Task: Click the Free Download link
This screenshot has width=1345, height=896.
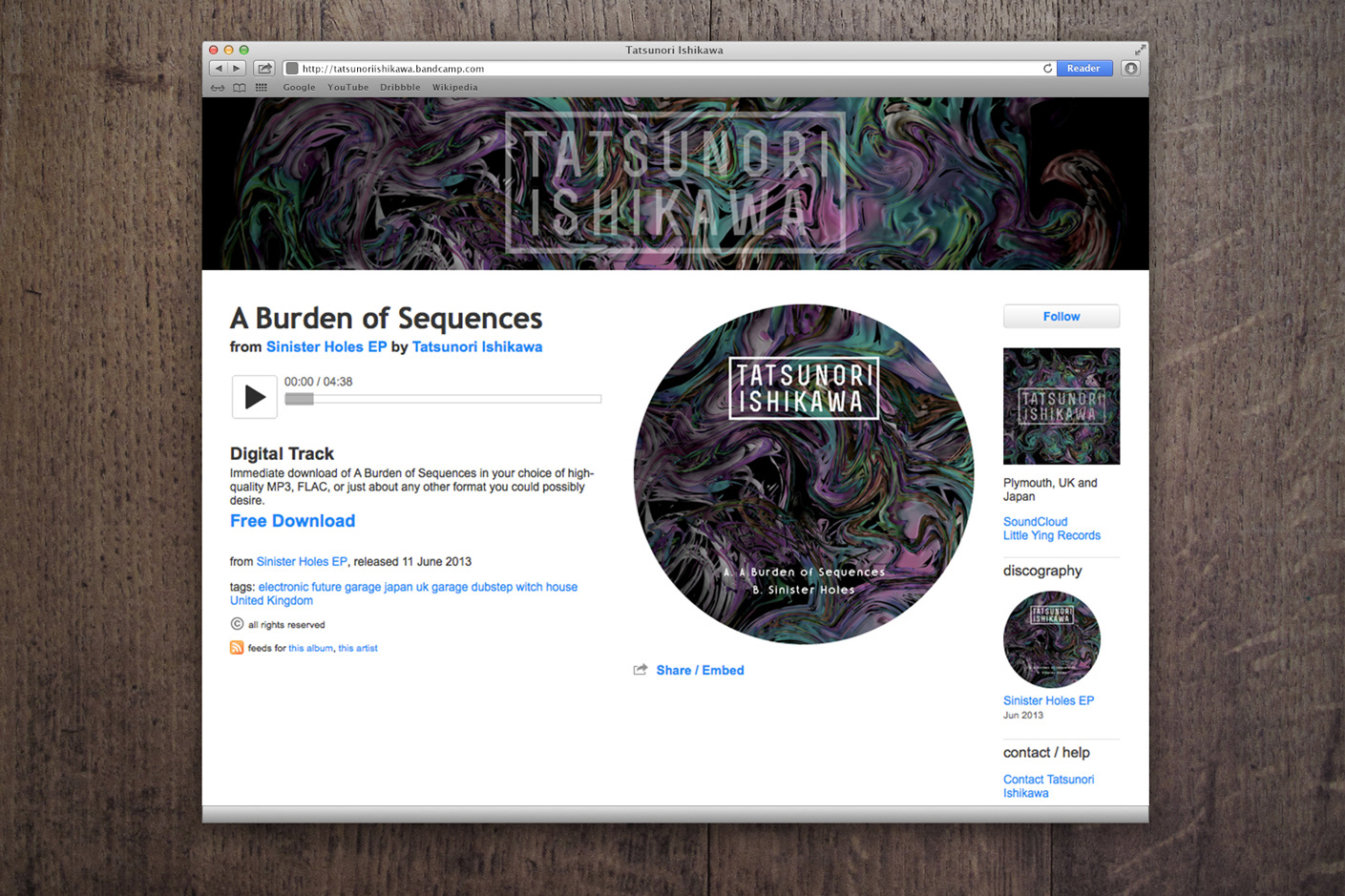Action: coord(292,521)
